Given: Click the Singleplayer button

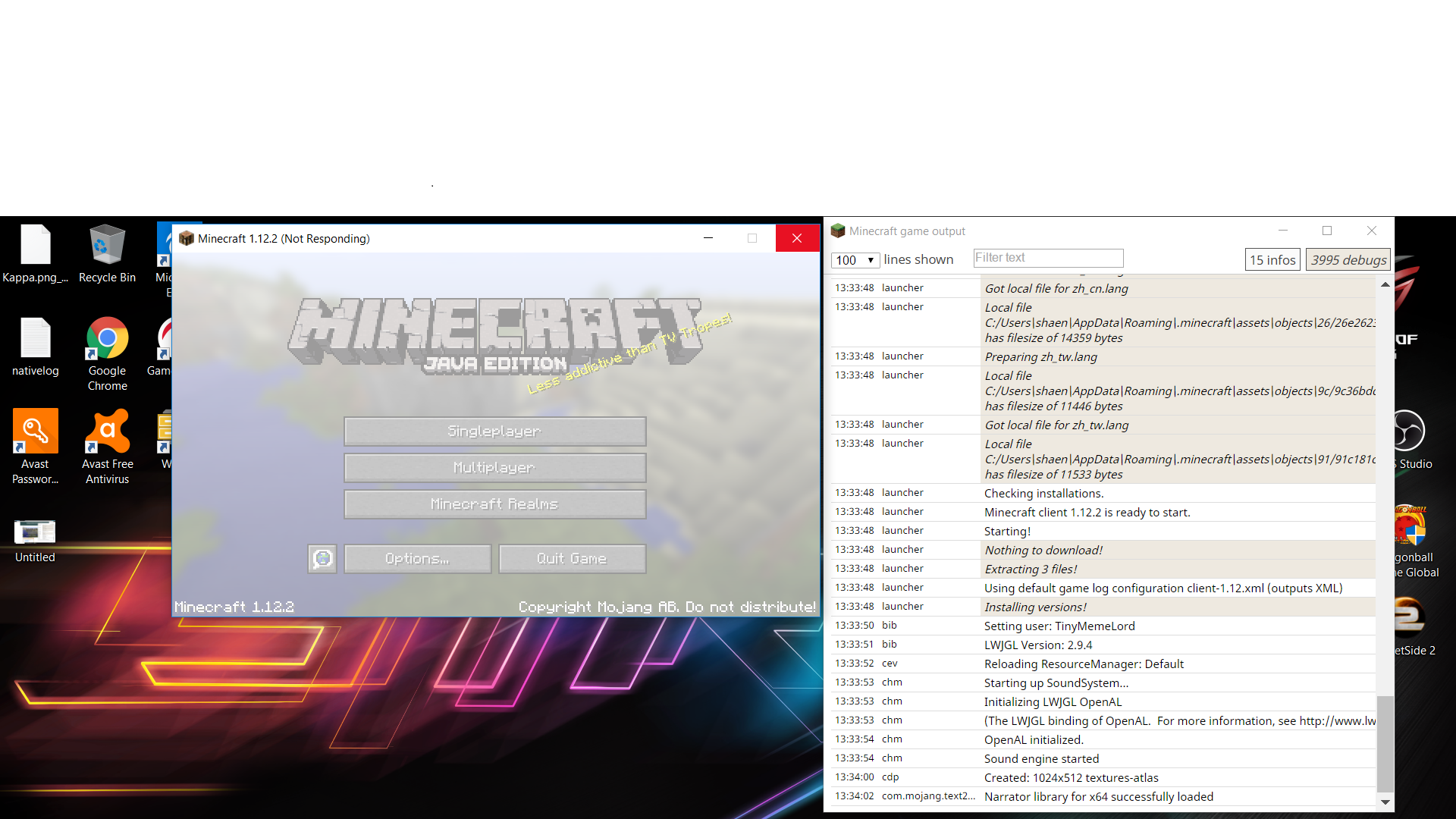Looking at the screenshot, I should click(494, 431).
